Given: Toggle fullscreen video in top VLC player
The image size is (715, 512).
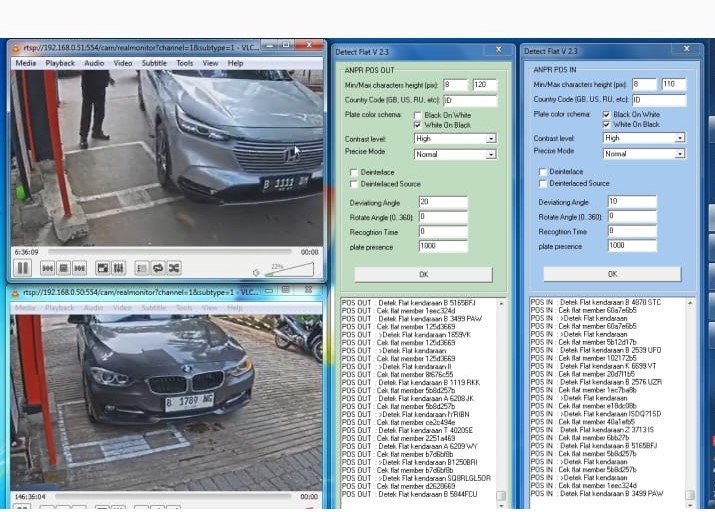Looking at the screenshot, I should (102, 268).
